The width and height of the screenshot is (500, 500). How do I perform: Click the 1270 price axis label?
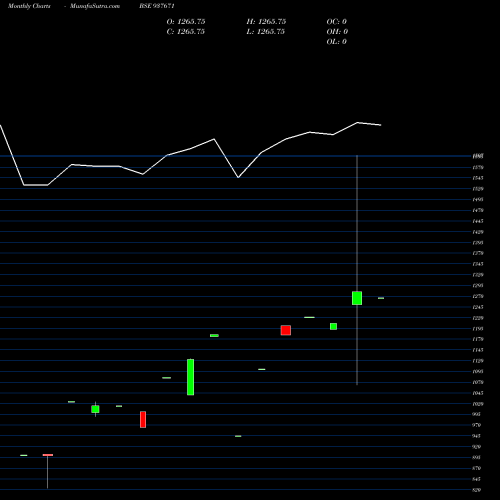click(x=478, y=296)
